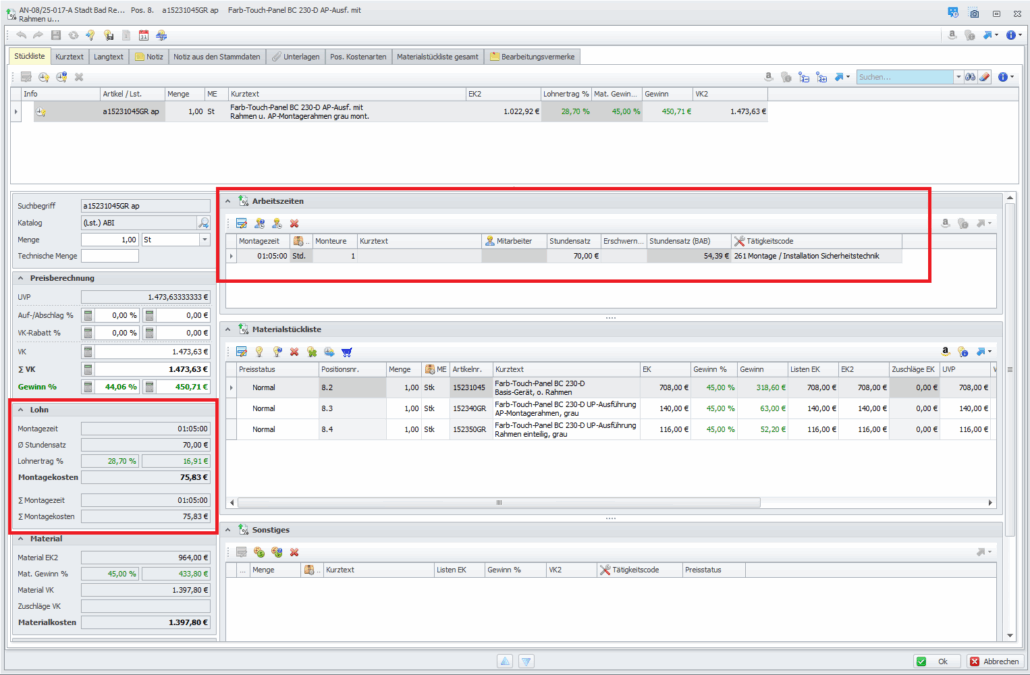Switch to the Langtext tab
This screenshot has height=675, width=1030.
109,56
